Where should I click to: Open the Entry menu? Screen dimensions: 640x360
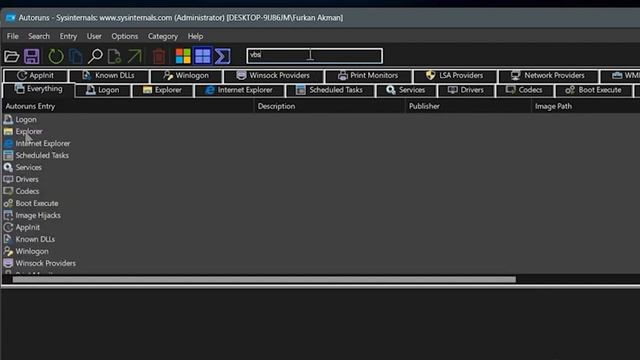(68, 36)
